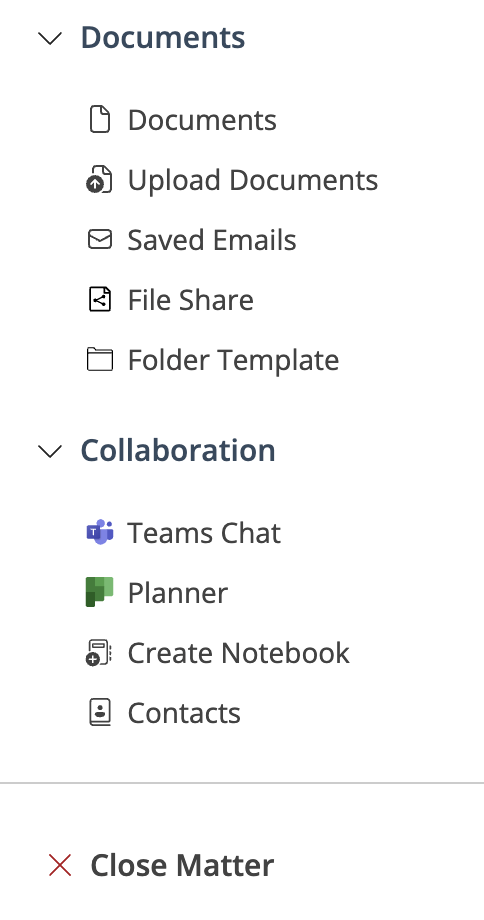Click the red X icon beside Close Matter
484x920 pixels.
coord(60,865)
